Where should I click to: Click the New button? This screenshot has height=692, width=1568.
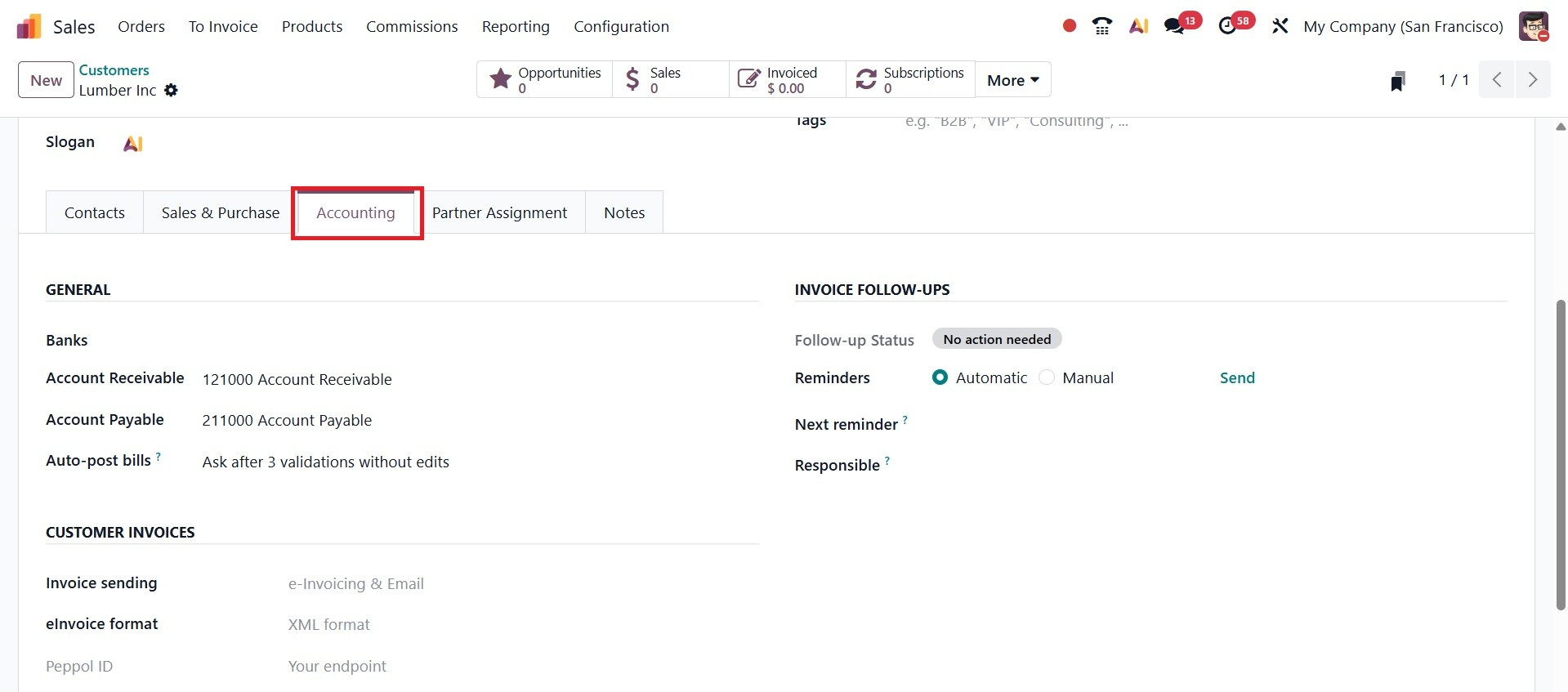46,80
